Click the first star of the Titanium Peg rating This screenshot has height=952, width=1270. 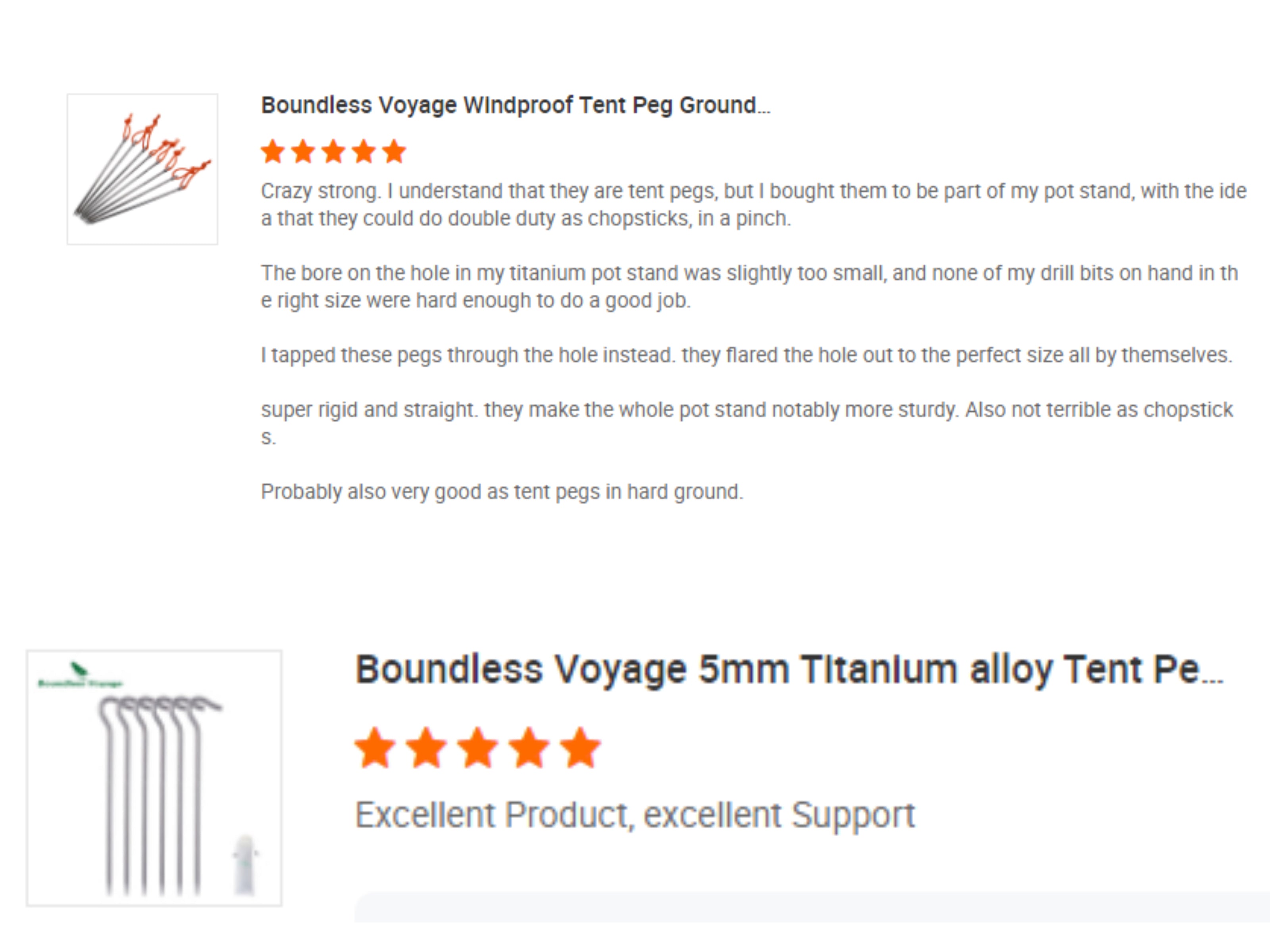pos(375,748)
